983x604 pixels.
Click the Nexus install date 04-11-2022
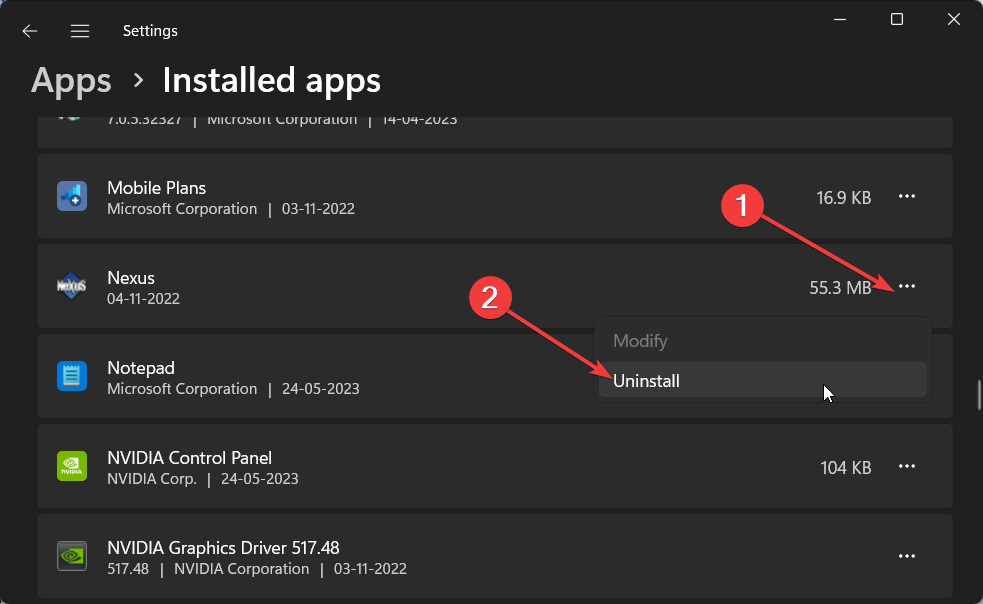click(x=143, y=299)
